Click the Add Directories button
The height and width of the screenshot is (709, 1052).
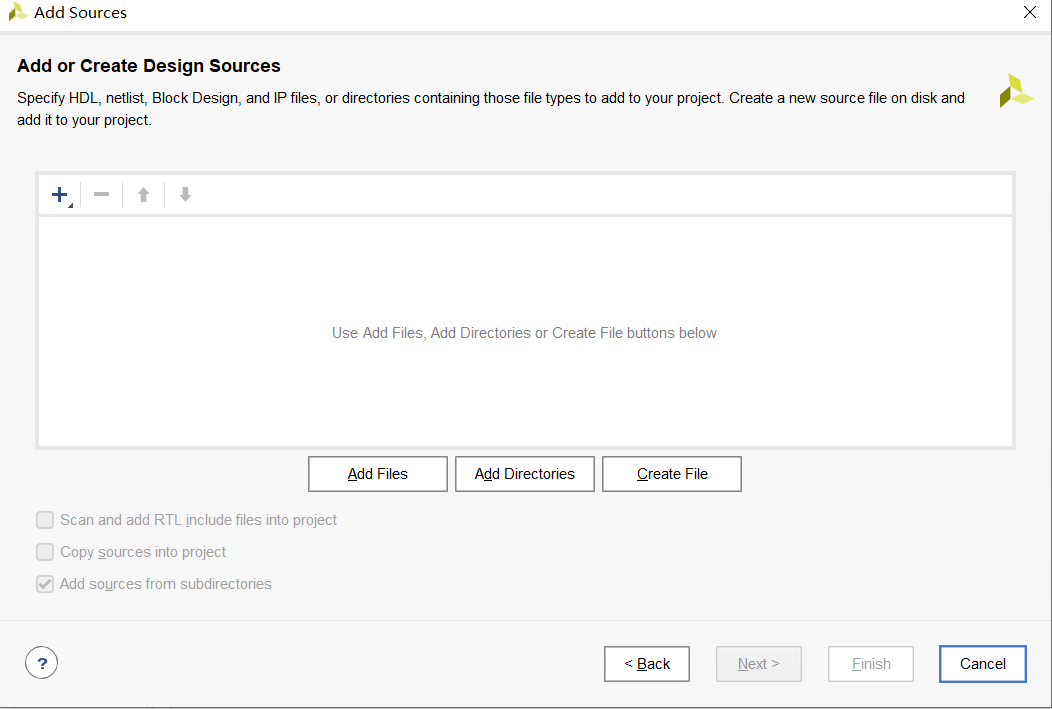pos(525,474)
